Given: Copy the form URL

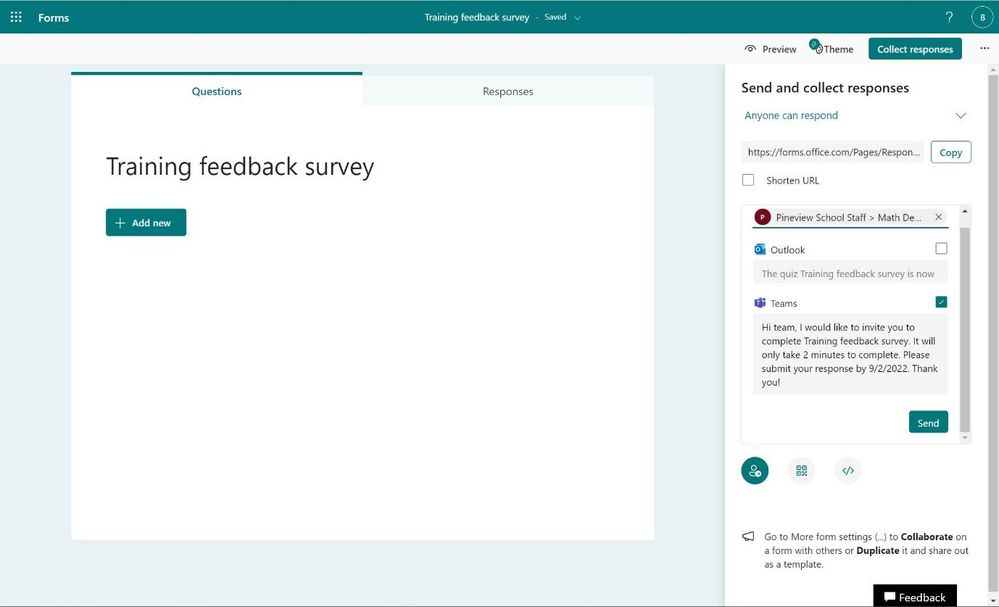Looking at the screenshot, I should 951,152.
